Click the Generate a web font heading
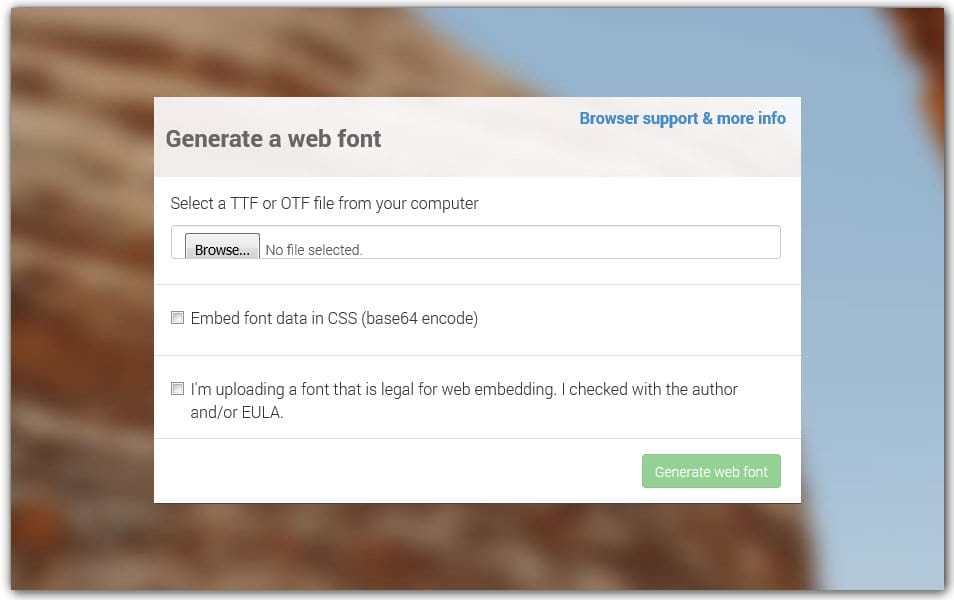This screenshot has width=954, height=600. [x=273, y=139]
